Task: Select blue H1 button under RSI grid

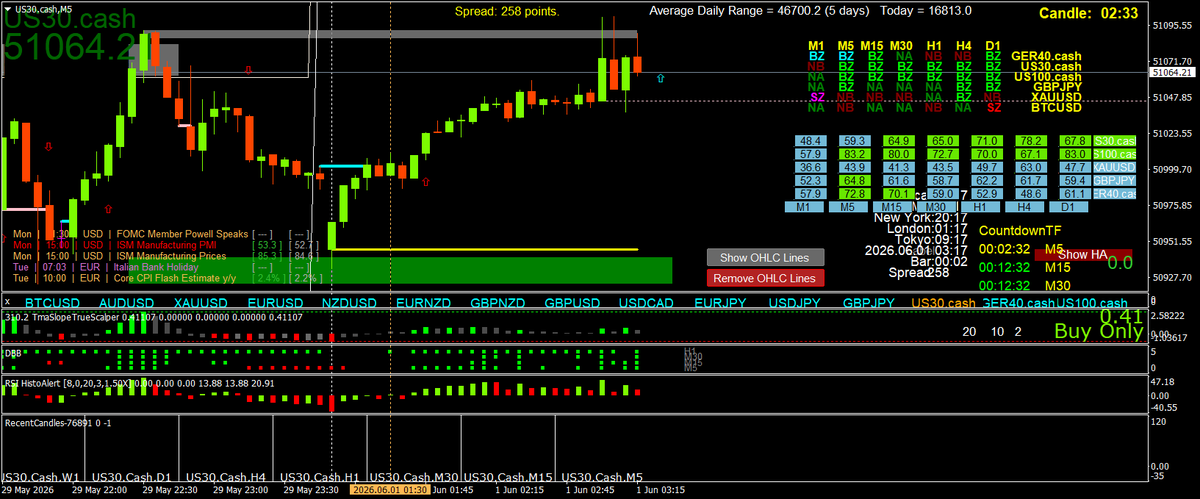Action: pyautogui.click(x=982, y=206)
